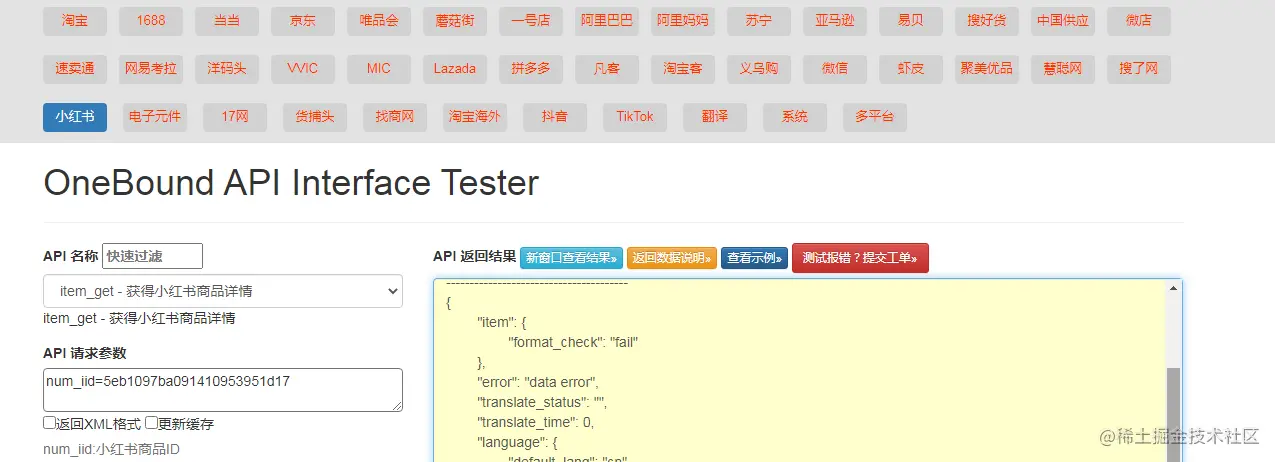Open the 返回数据说明 button
This screenshot has width=1275, height=462.
click(x=672, y=258)
